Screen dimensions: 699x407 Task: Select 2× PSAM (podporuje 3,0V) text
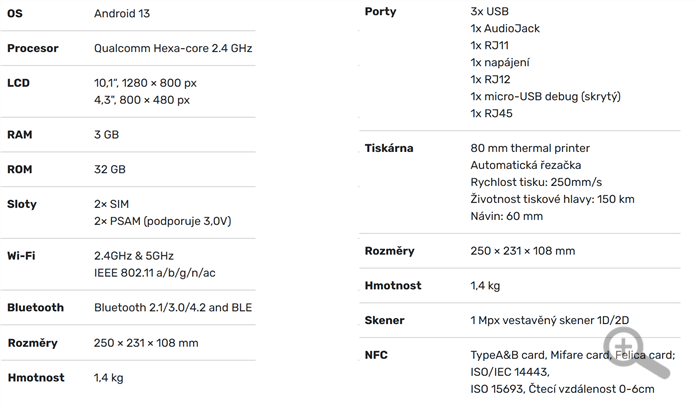pyautogui.click(x=163, y=221)
